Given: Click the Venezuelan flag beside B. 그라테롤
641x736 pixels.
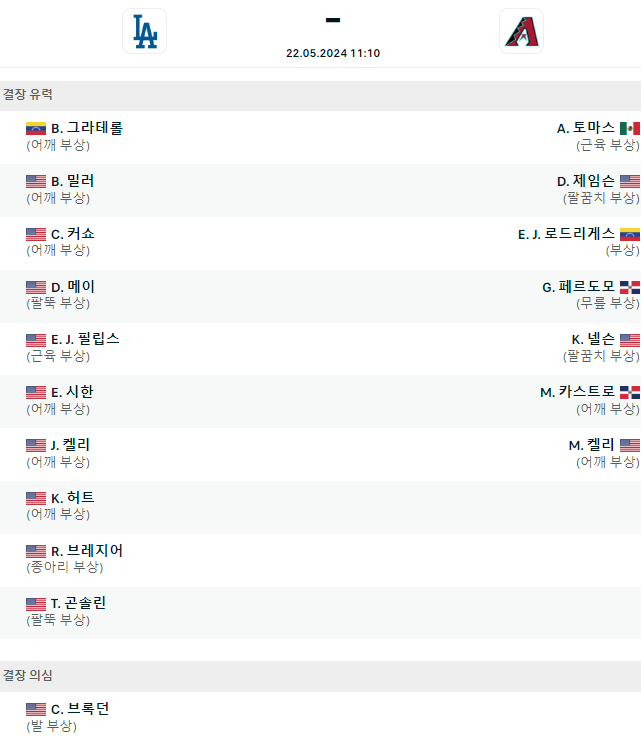Looking at the screenshot, I should click(36, 128).
